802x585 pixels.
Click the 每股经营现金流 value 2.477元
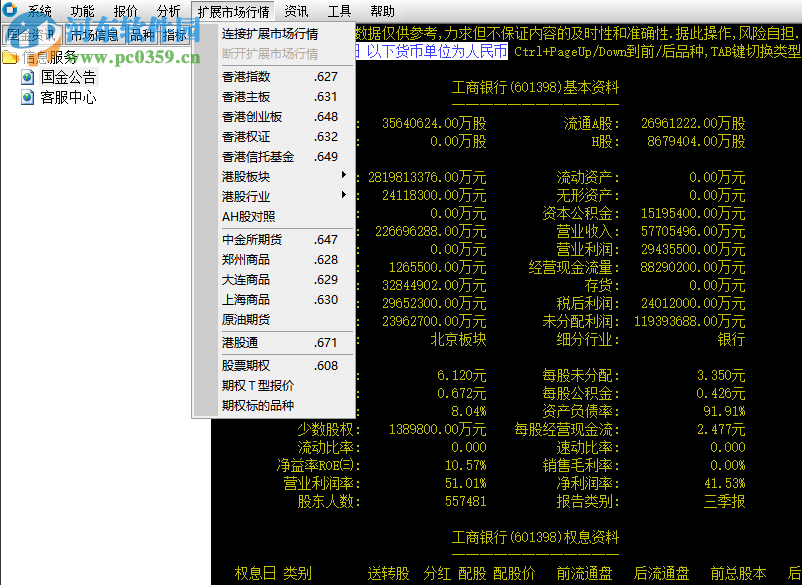721,429
